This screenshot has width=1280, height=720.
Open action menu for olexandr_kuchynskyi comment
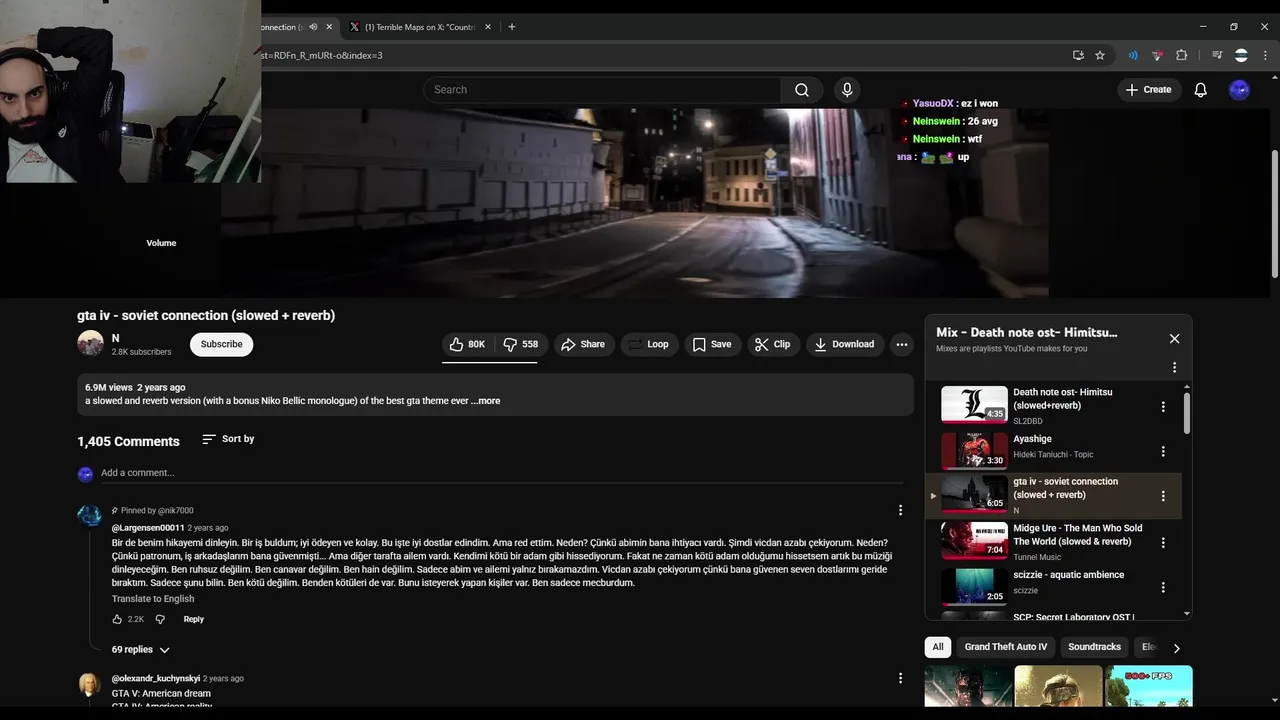pos(900,678)
